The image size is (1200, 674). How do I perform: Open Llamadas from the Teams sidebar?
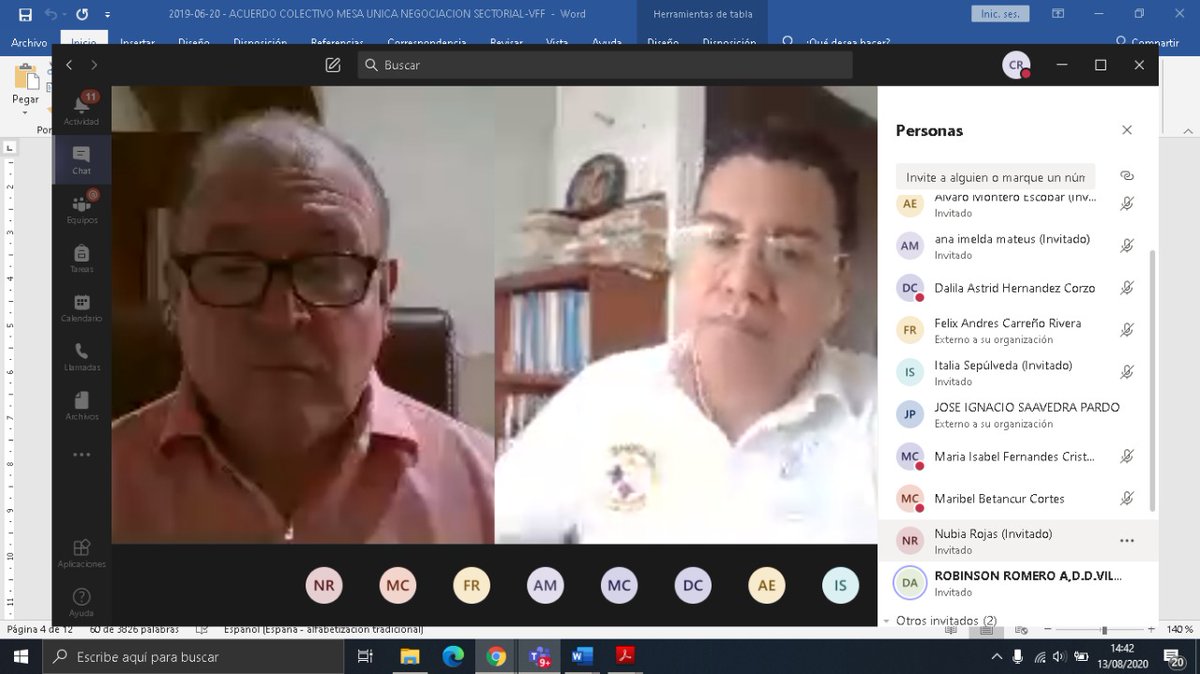[80, 354]
